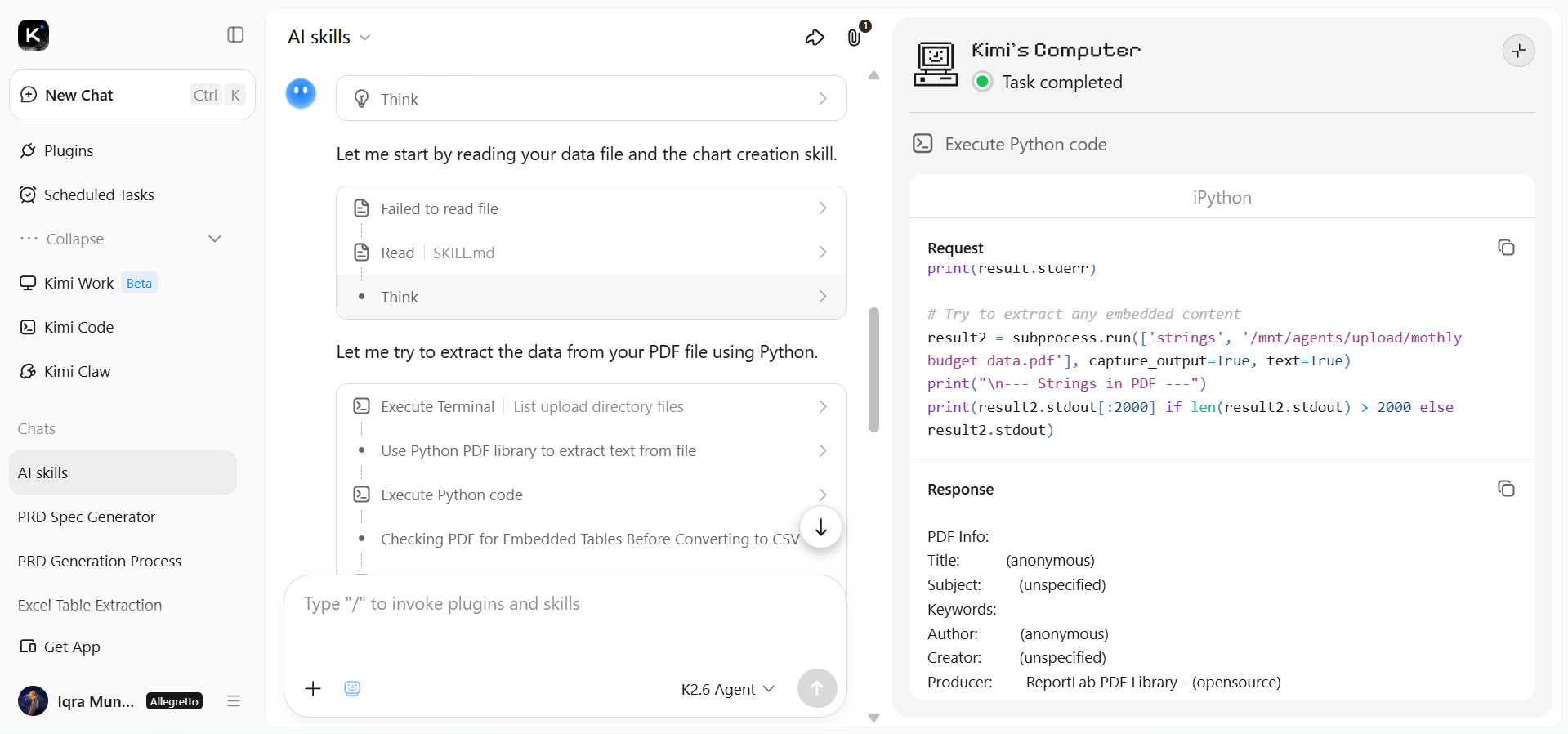The image size is (1568, 734).
Task: Expand the Failed to read file step
Action: [x=591, y=208]
